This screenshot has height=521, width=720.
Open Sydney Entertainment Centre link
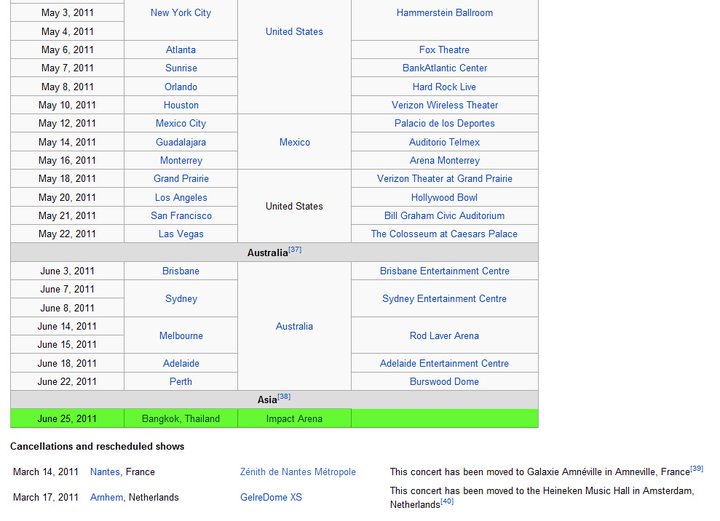(444, 298)
